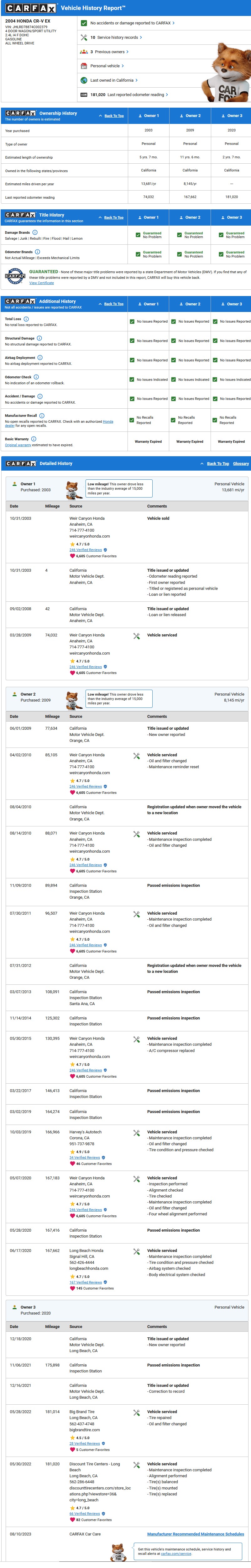Click the wrench icon in the Big Brand Tire row
This screenshot has height=1568, width=251.
[136, 1413]
